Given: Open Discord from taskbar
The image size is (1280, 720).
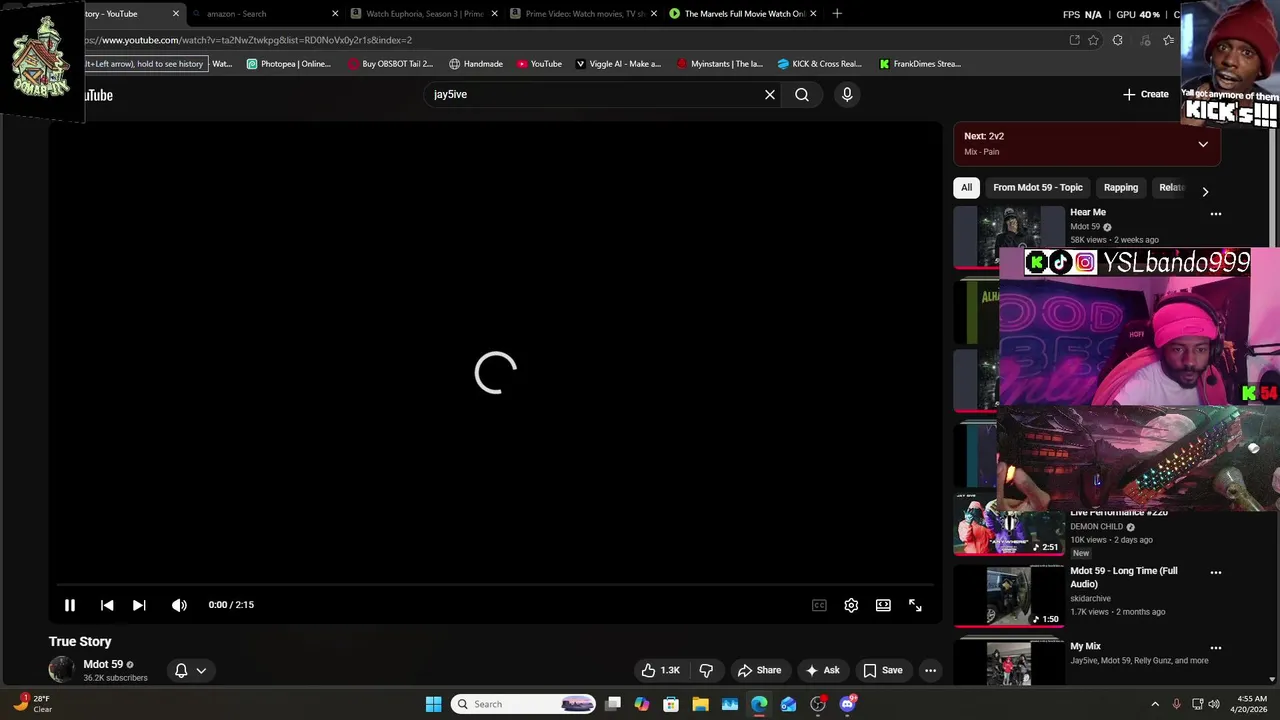Looking at the screenshot, I should point(848,704).
